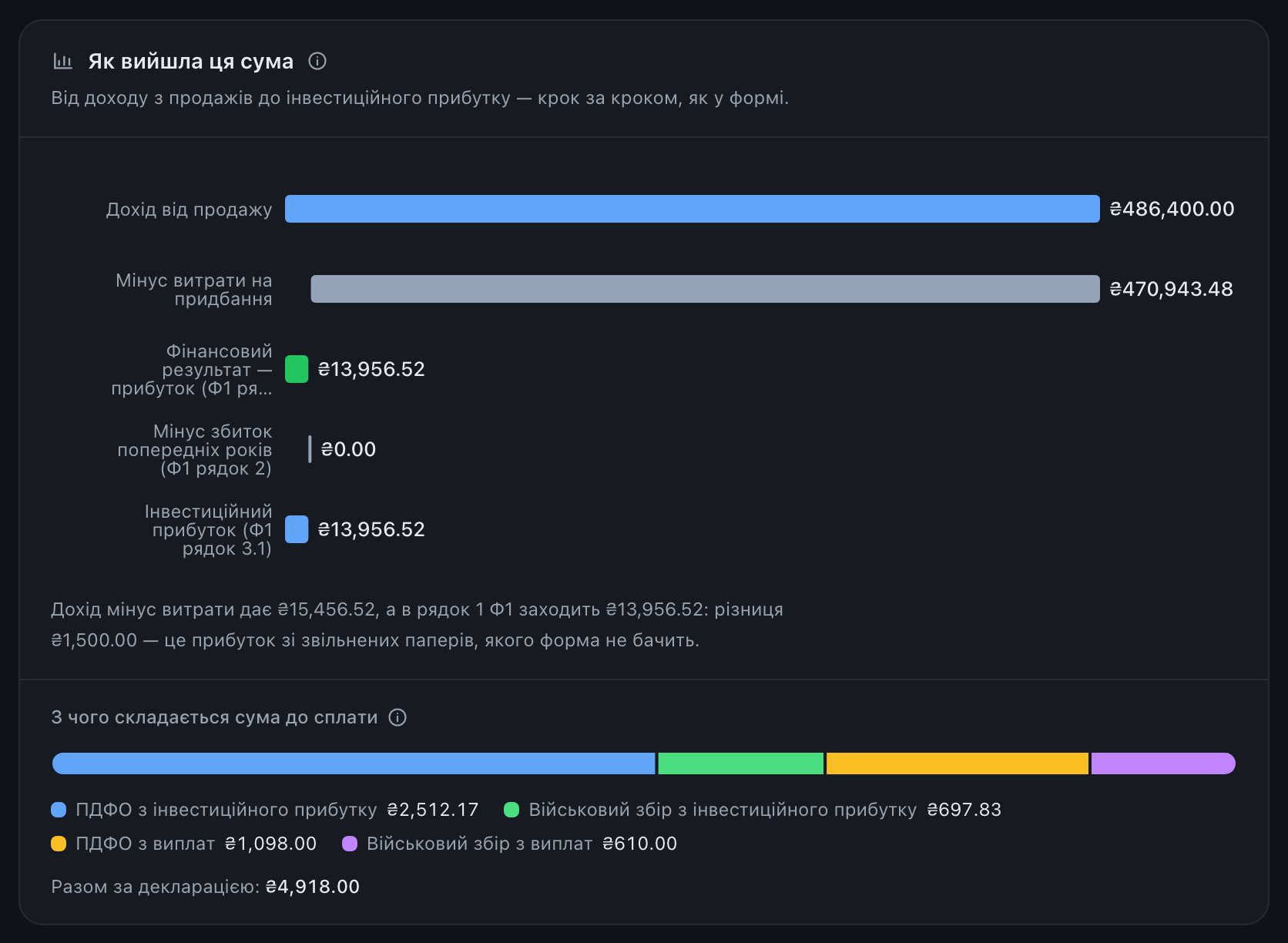Viewport: 1288px width, 943px height.
Task: Click the 'Мінус збиток попередніх років (Ф1 рядок 2)' label
Action: click(195, 450)
